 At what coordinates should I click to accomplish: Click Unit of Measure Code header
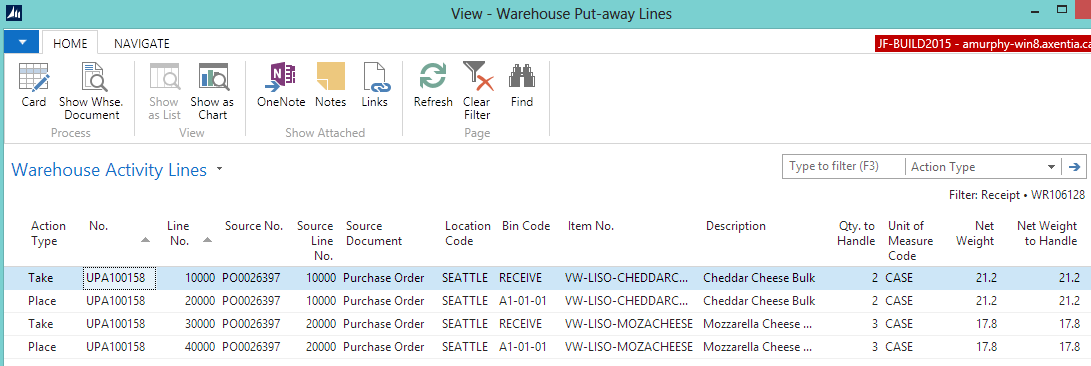(x=911, y=241)
